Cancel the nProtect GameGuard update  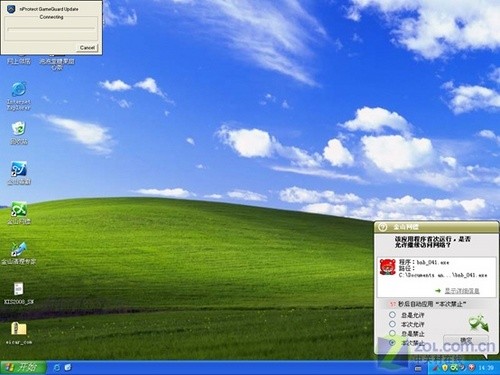click(87, 48)
